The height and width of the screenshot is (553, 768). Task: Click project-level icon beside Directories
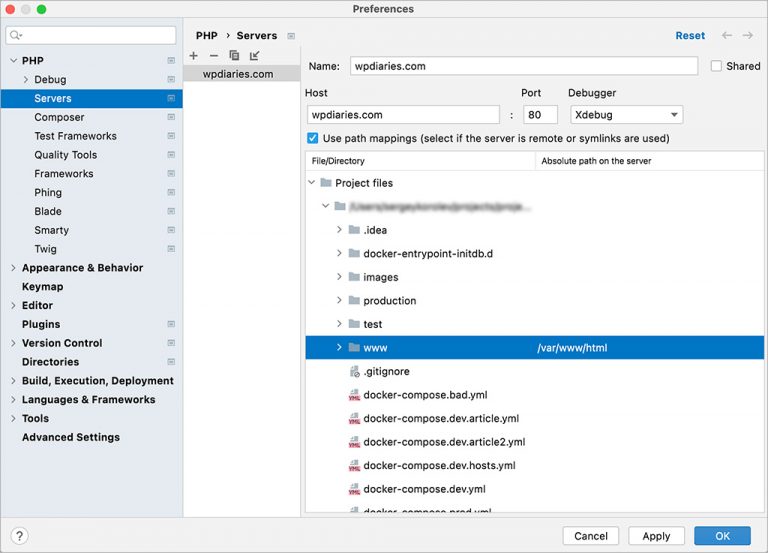tap(171, 361)
